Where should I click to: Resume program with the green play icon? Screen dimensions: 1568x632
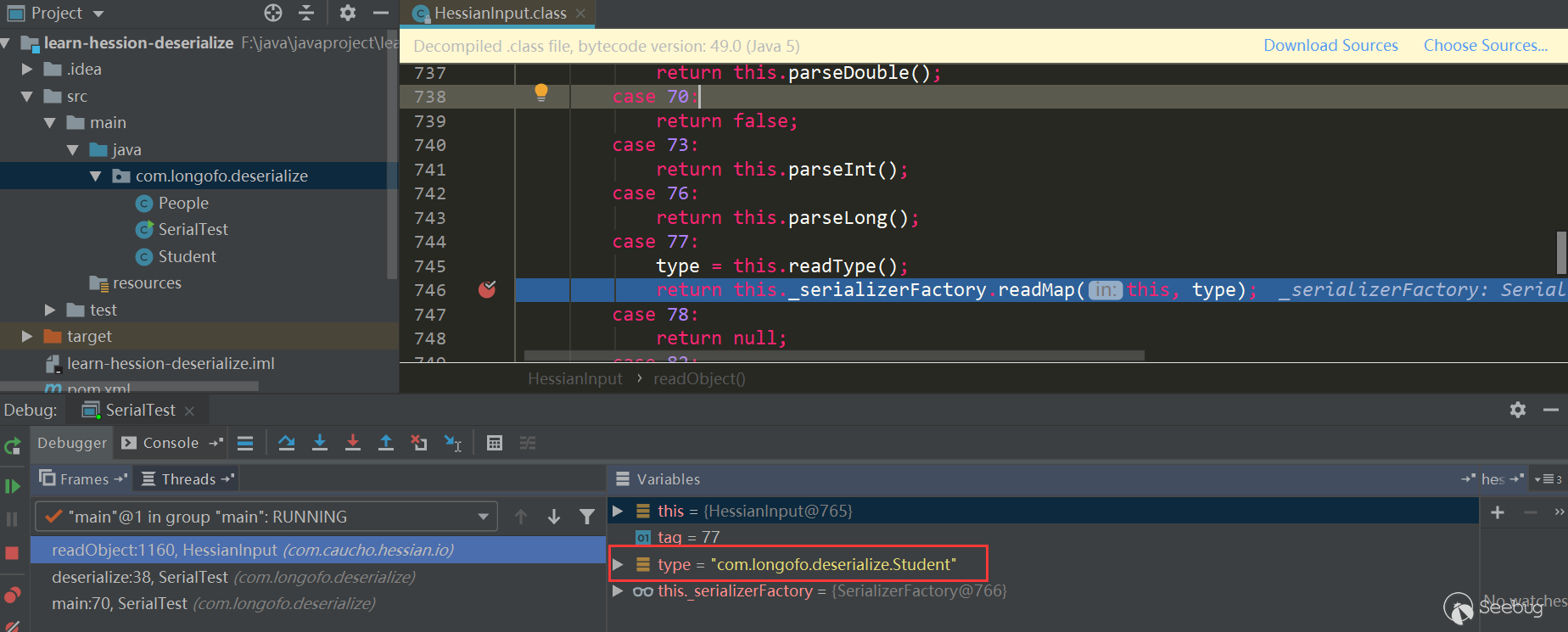pos(12,486)
